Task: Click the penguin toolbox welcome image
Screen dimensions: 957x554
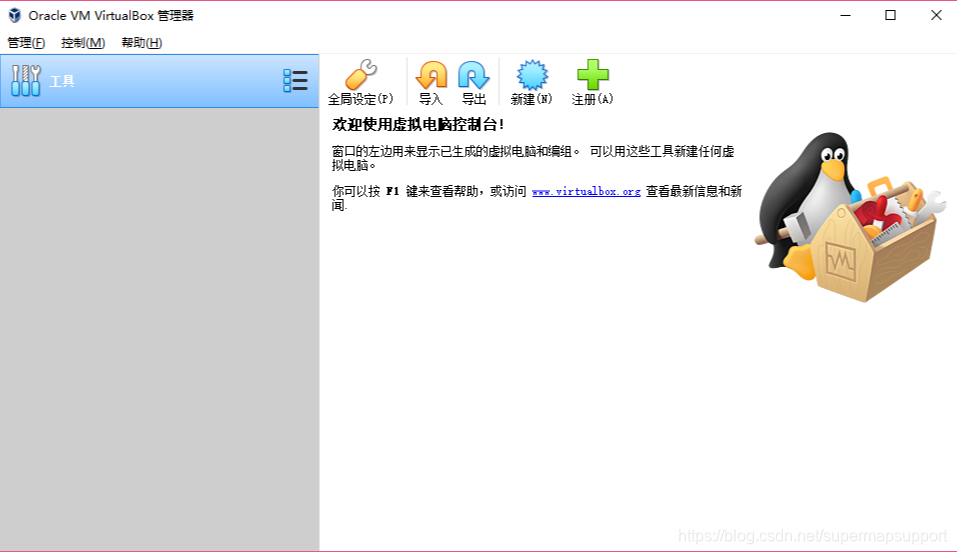Action: pos(850,217)
